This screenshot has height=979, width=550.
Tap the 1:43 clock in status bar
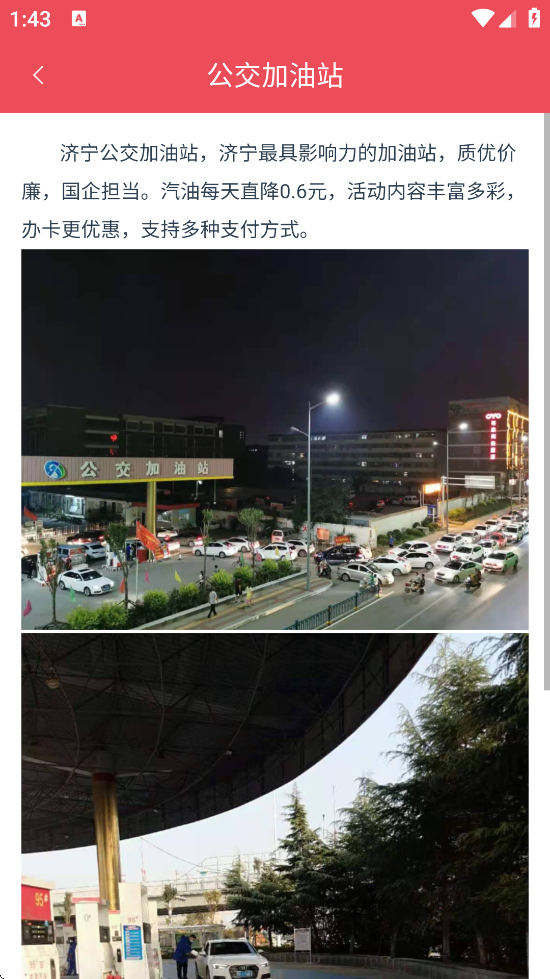[x=30, y=19]
